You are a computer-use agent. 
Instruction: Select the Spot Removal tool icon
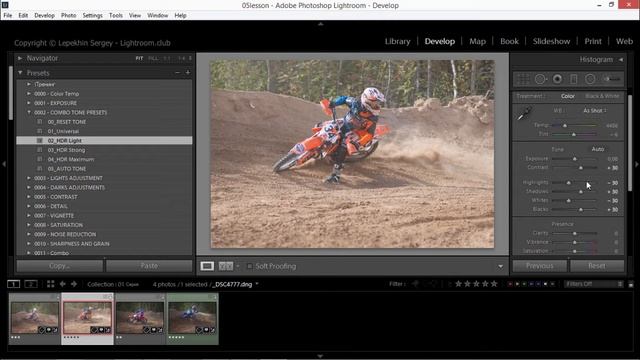(x=540, y=79)
